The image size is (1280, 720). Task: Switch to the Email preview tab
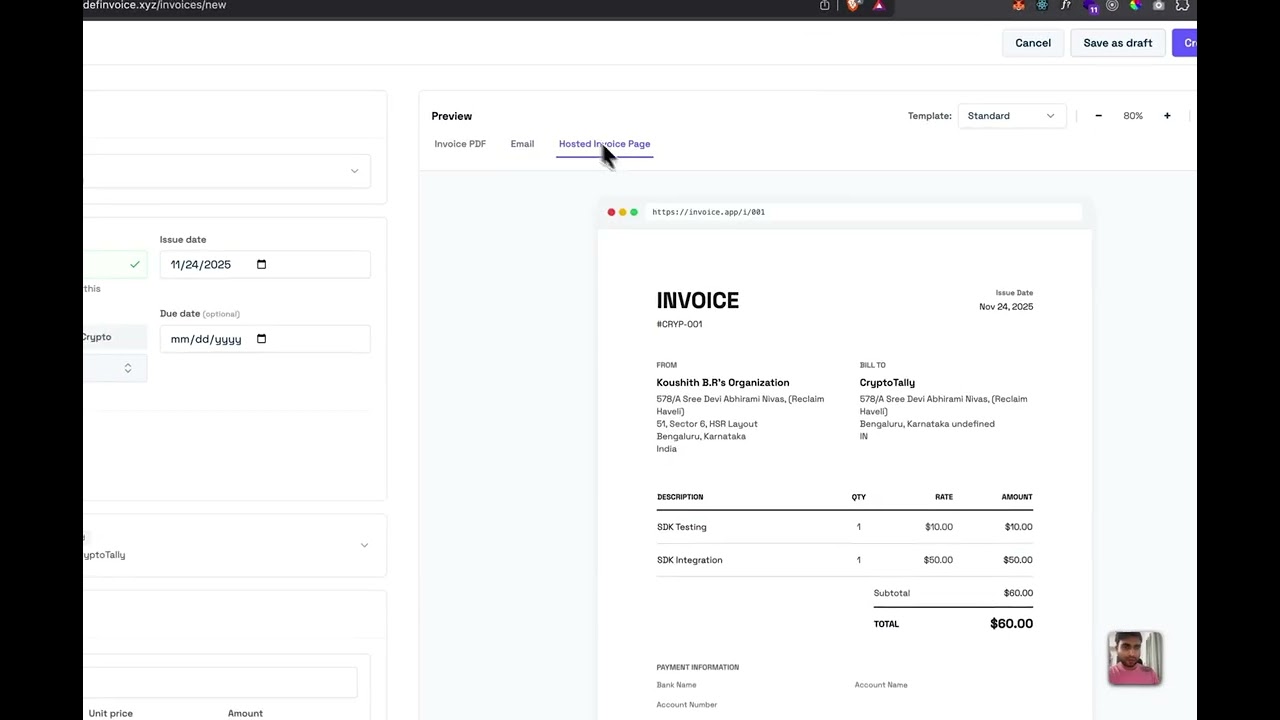click(522, 144)
